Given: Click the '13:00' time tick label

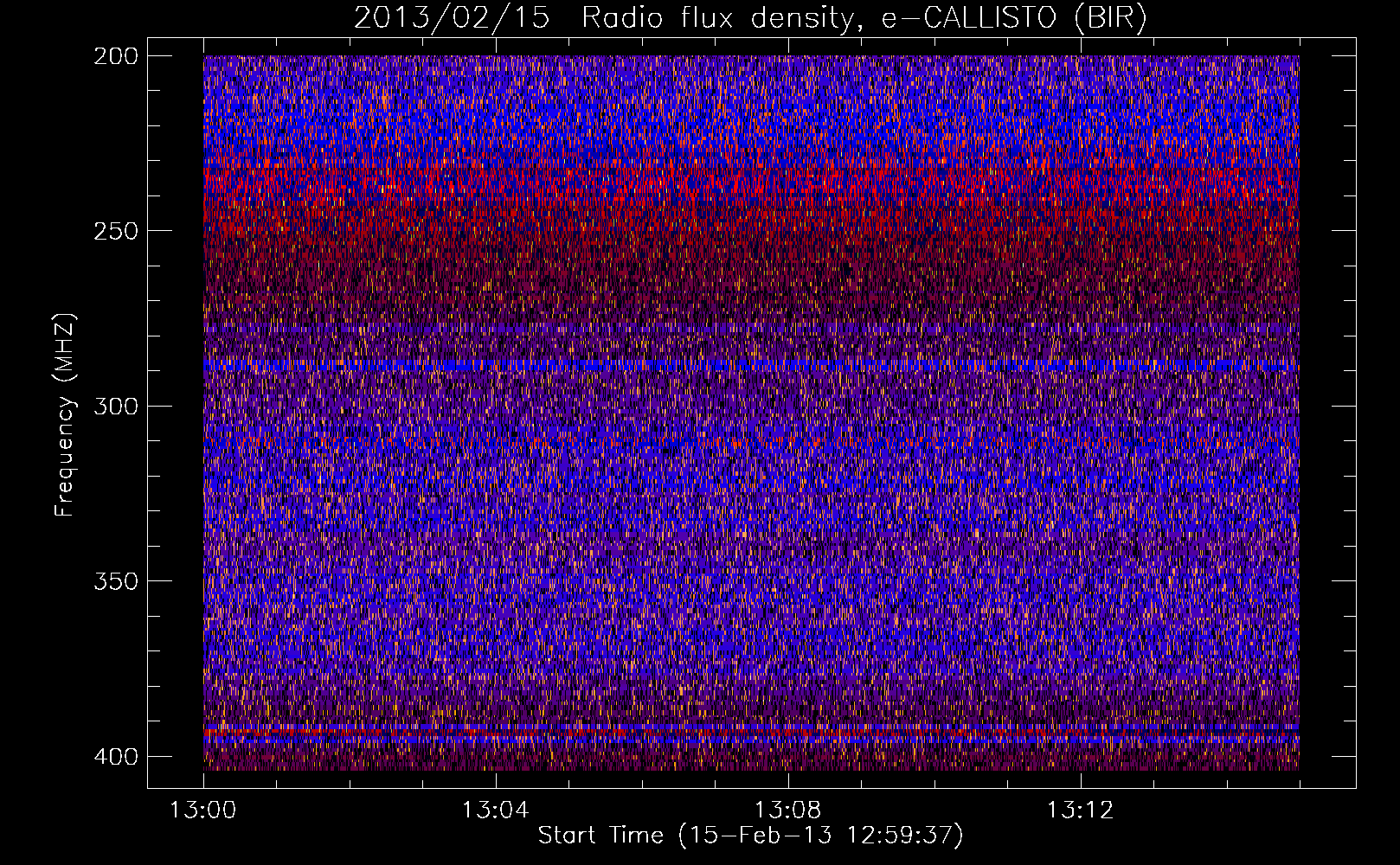Looking at the screenshot, I should (x=203, y=811).
